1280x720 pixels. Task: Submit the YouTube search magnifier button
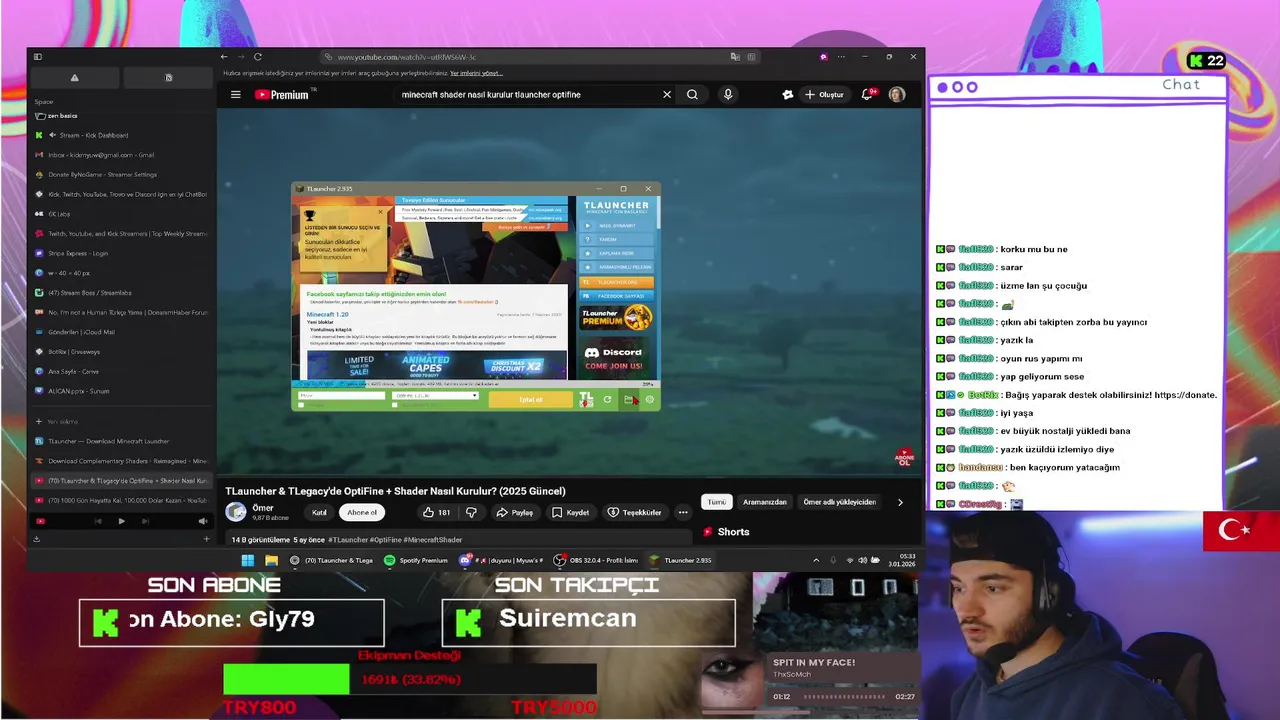coord(692,95)
